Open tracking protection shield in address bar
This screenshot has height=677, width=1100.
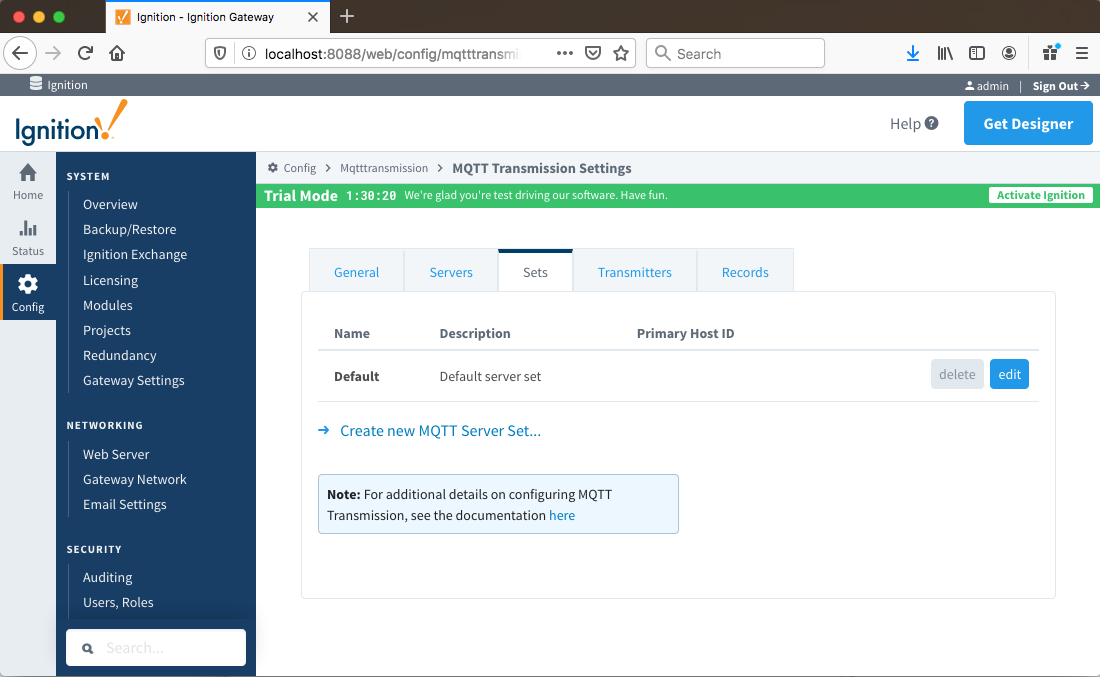[x=220, y=53]
